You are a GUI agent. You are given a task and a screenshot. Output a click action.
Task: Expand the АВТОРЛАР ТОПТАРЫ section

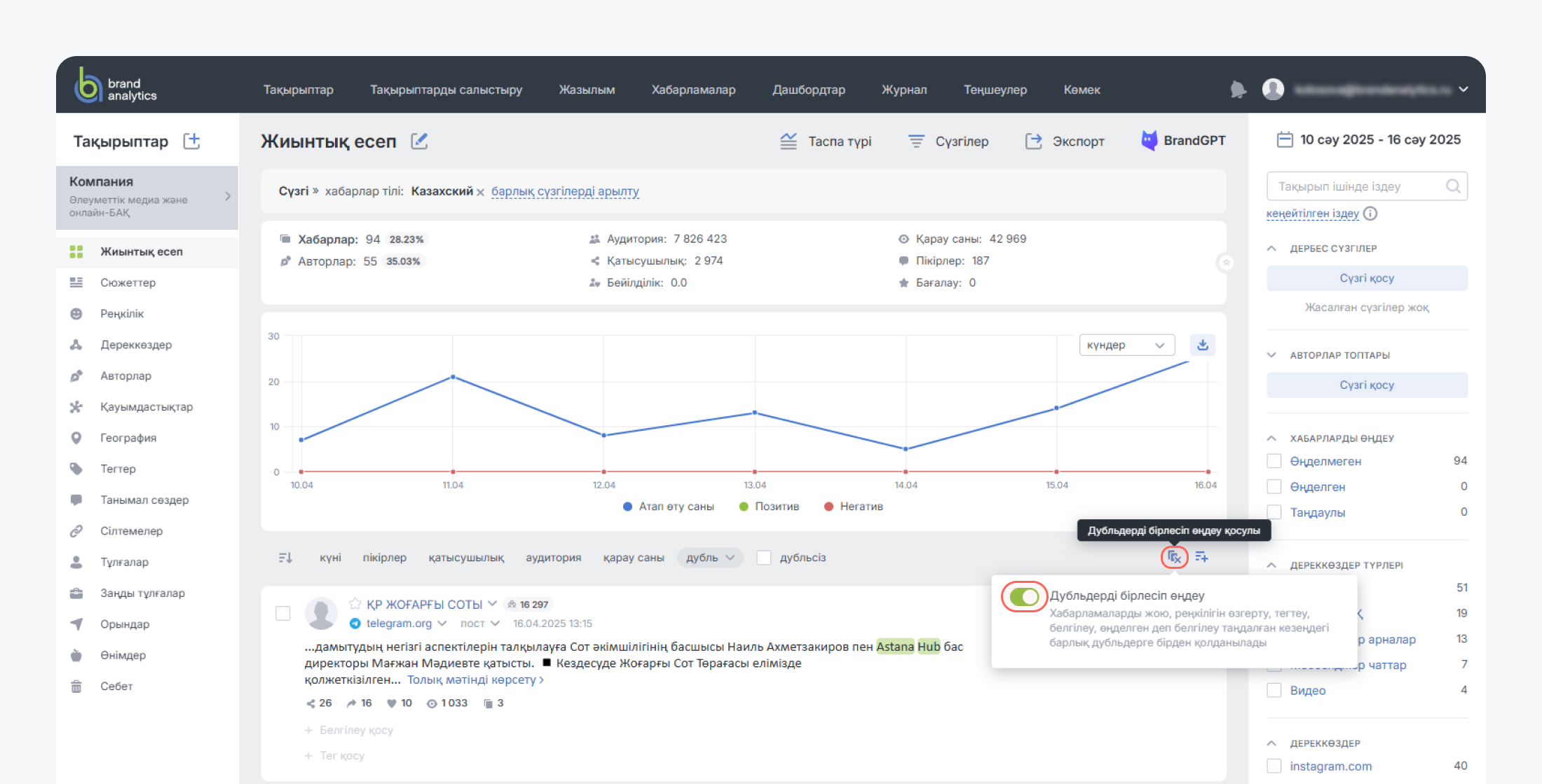(x=1271, y=355)
